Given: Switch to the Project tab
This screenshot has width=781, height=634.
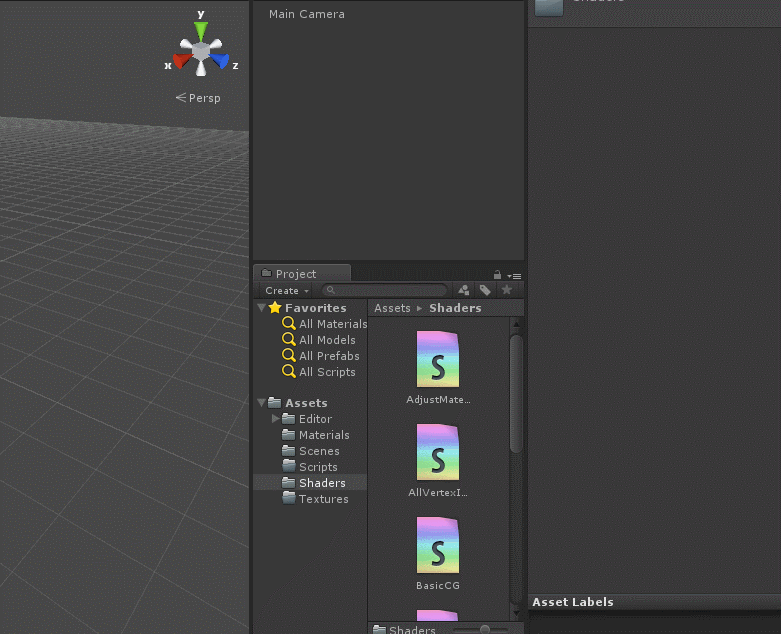Looking at the screenshot, I should [x=296, y=274].
